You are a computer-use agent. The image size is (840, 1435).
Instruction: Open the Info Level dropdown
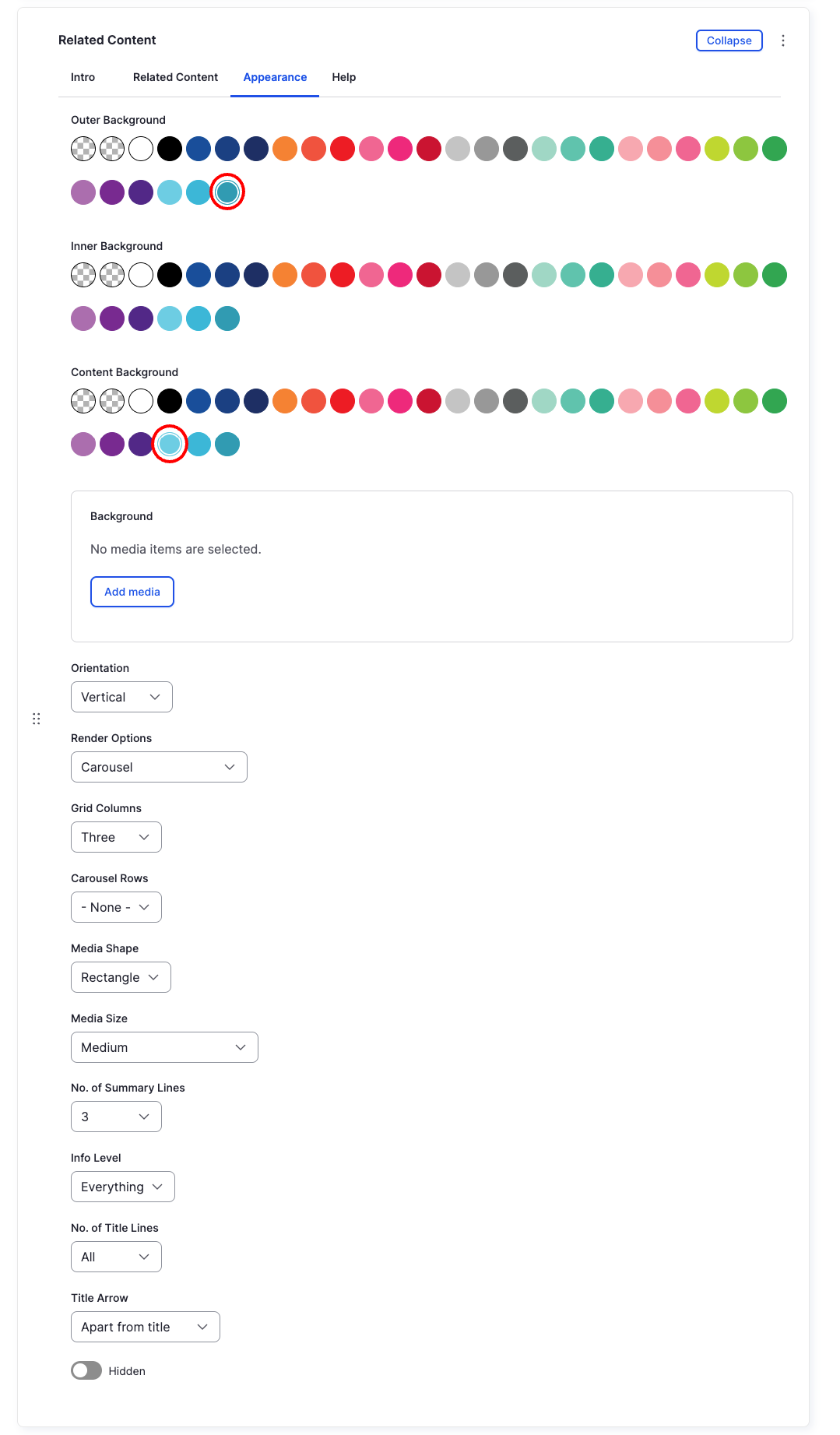coord(122,1186)
